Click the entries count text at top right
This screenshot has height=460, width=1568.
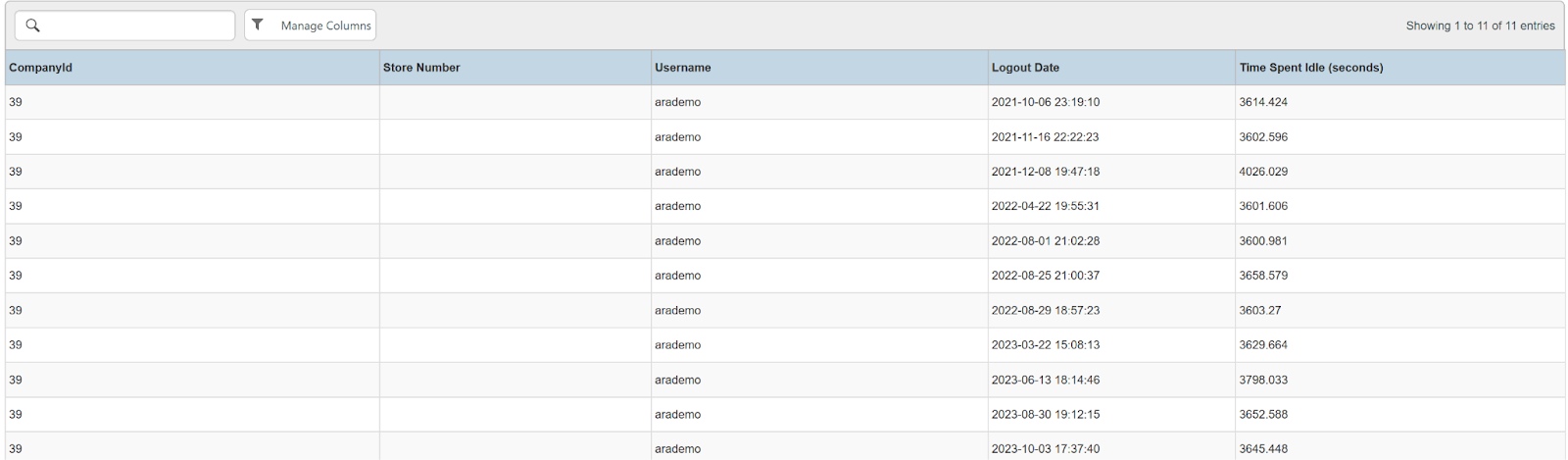coord(1480,26)
